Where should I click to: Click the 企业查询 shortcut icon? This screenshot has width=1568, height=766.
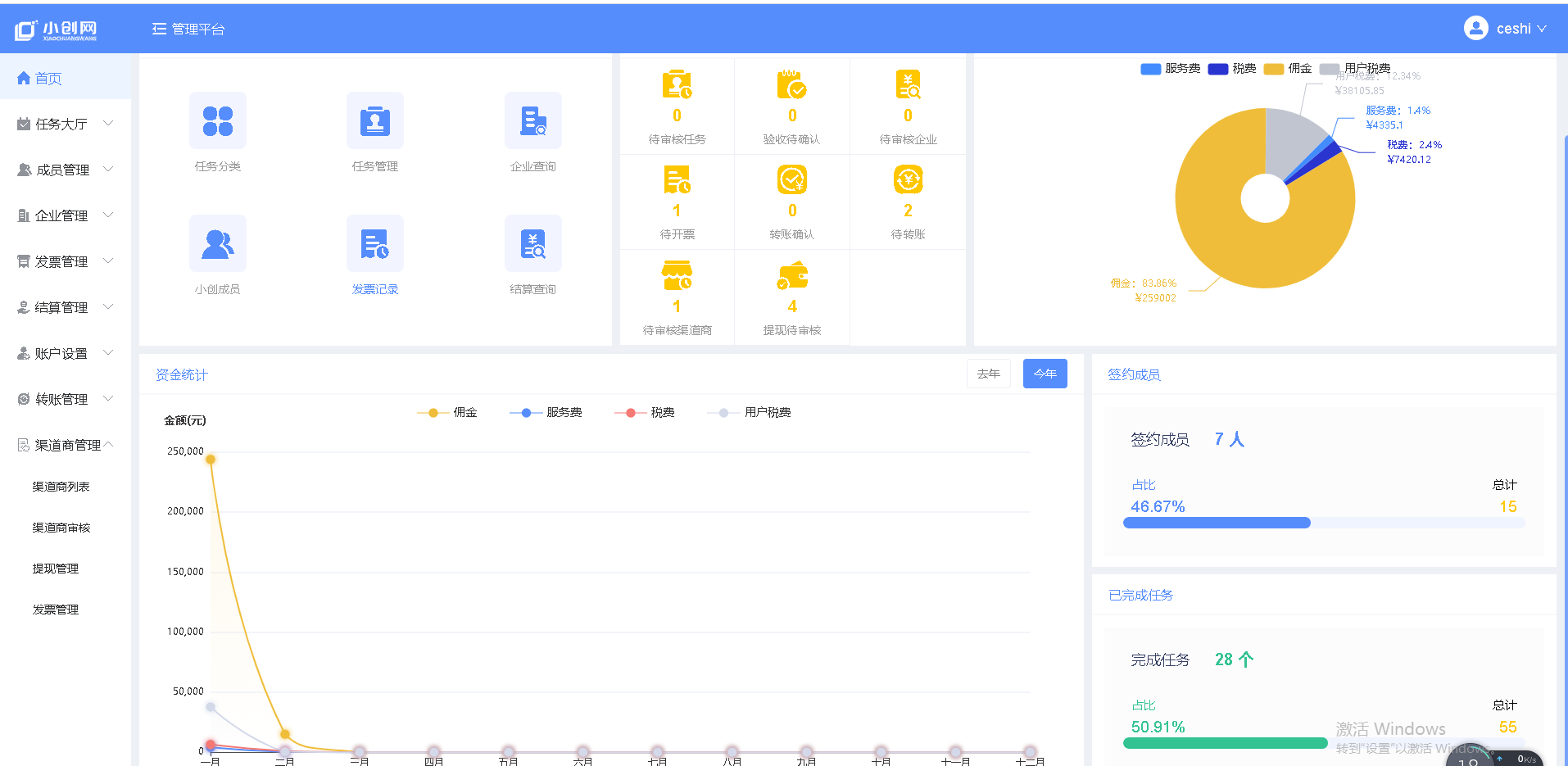[x=532, y=120]
